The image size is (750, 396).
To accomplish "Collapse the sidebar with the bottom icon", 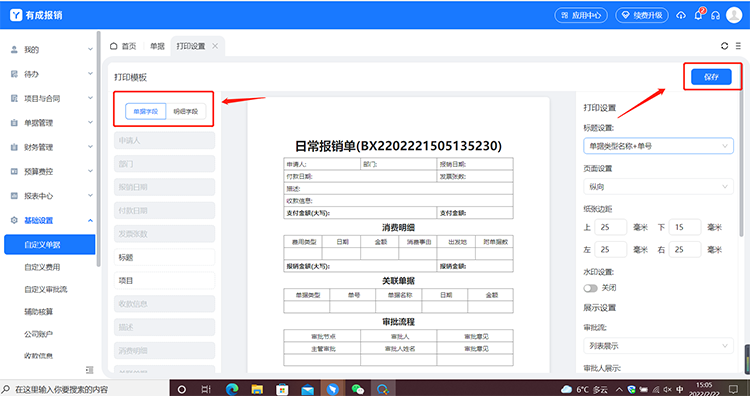I will pos(89,370).
